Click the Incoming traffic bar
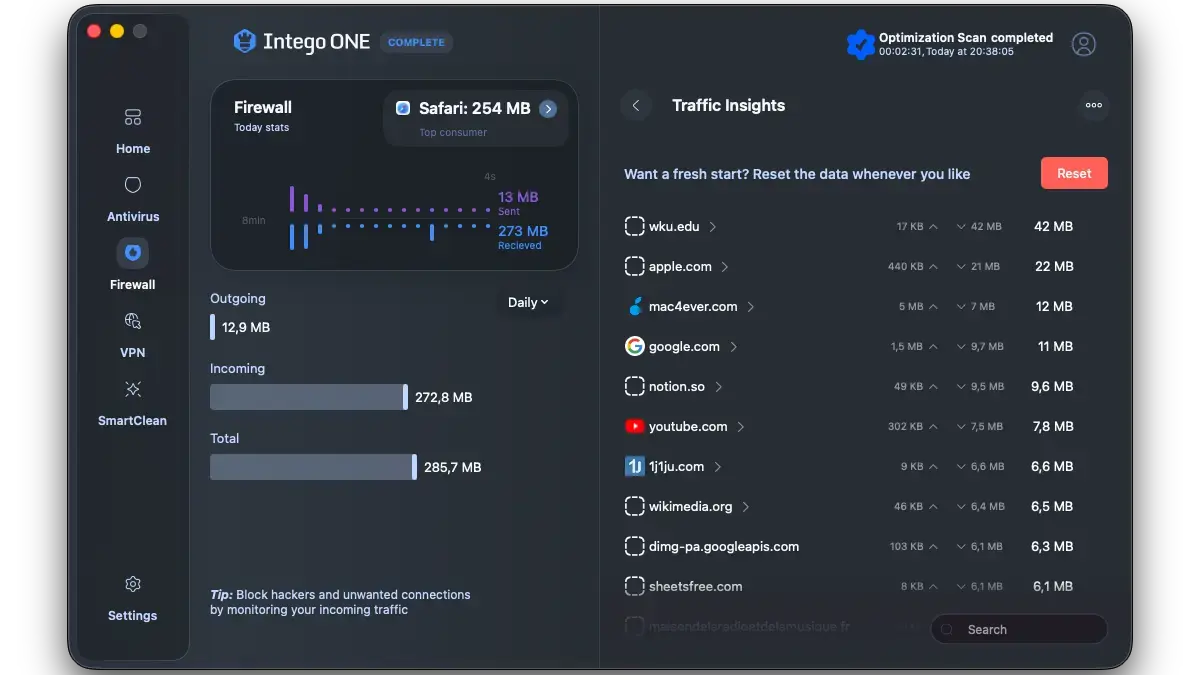This screenshot has width=1200, height=675. [x=308, y=397]
